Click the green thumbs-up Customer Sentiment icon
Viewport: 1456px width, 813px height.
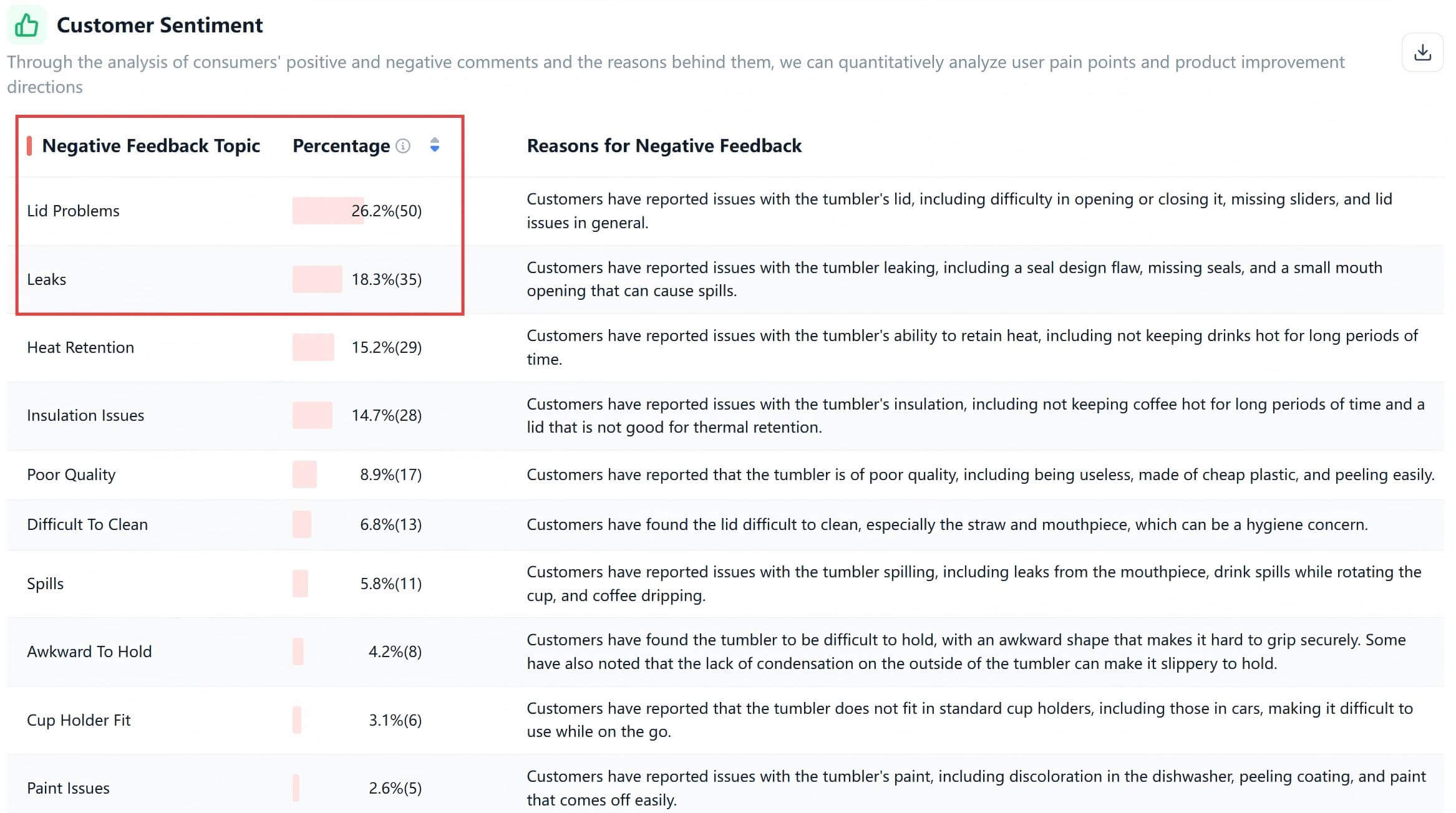26,26
